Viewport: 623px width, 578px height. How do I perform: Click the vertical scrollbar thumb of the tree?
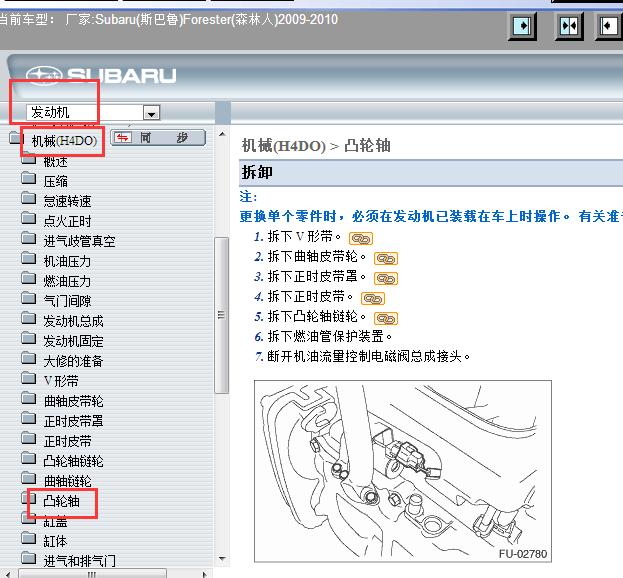click(221, 315)
